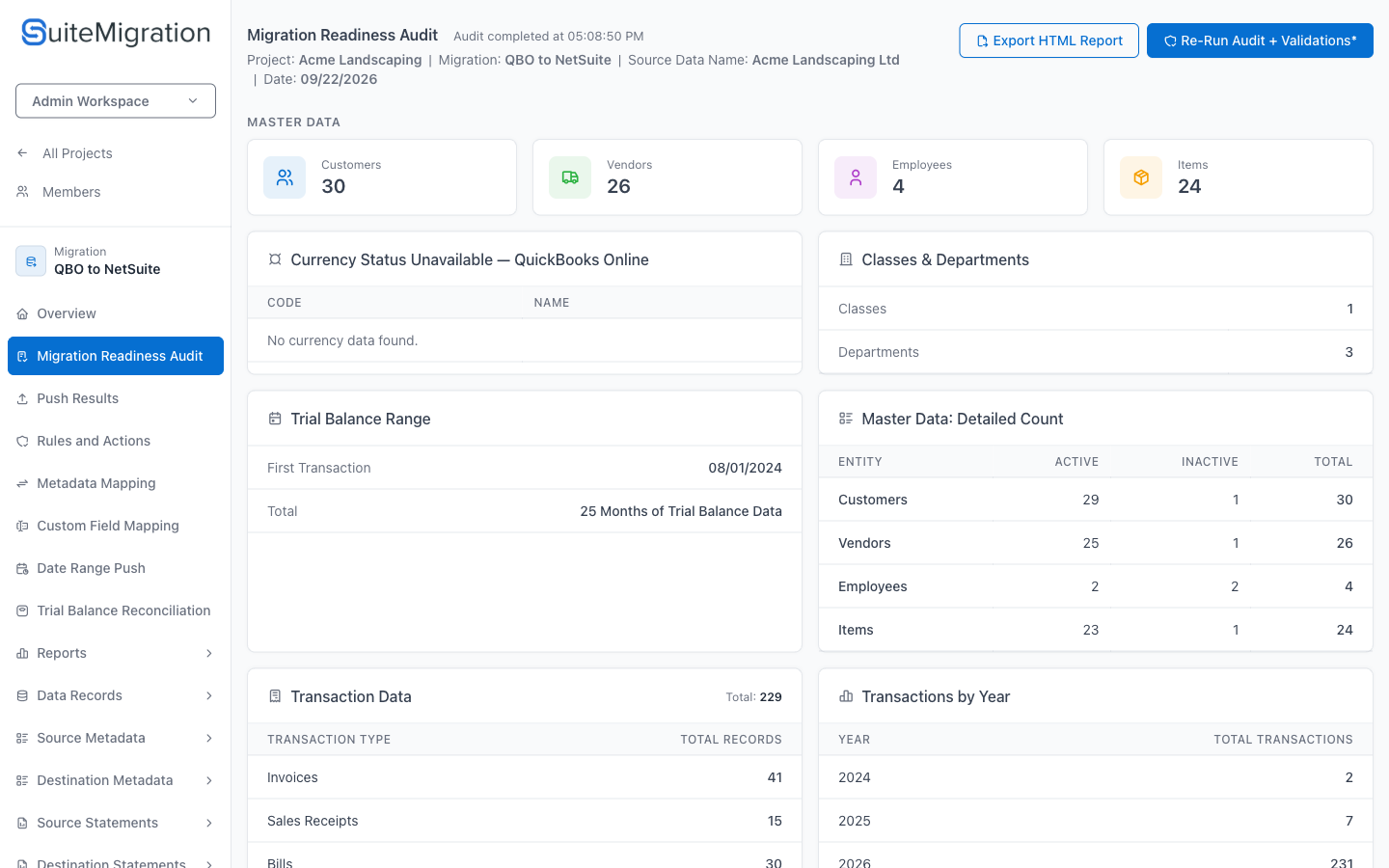1389x868 pixels.
Task: Select the Sales Receipts row
Action: point(525,821)
